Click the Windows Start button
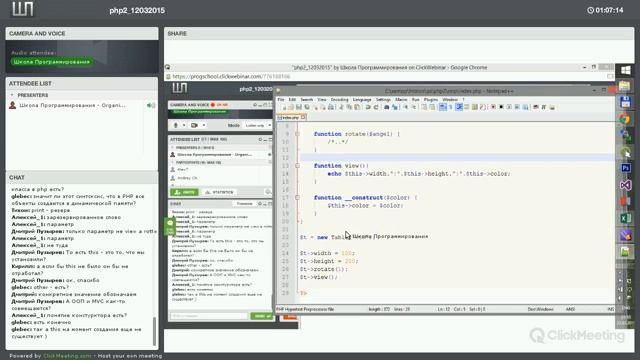Image resolution: width=640 pixels, height=360 pixels. (x=625, y=70)
